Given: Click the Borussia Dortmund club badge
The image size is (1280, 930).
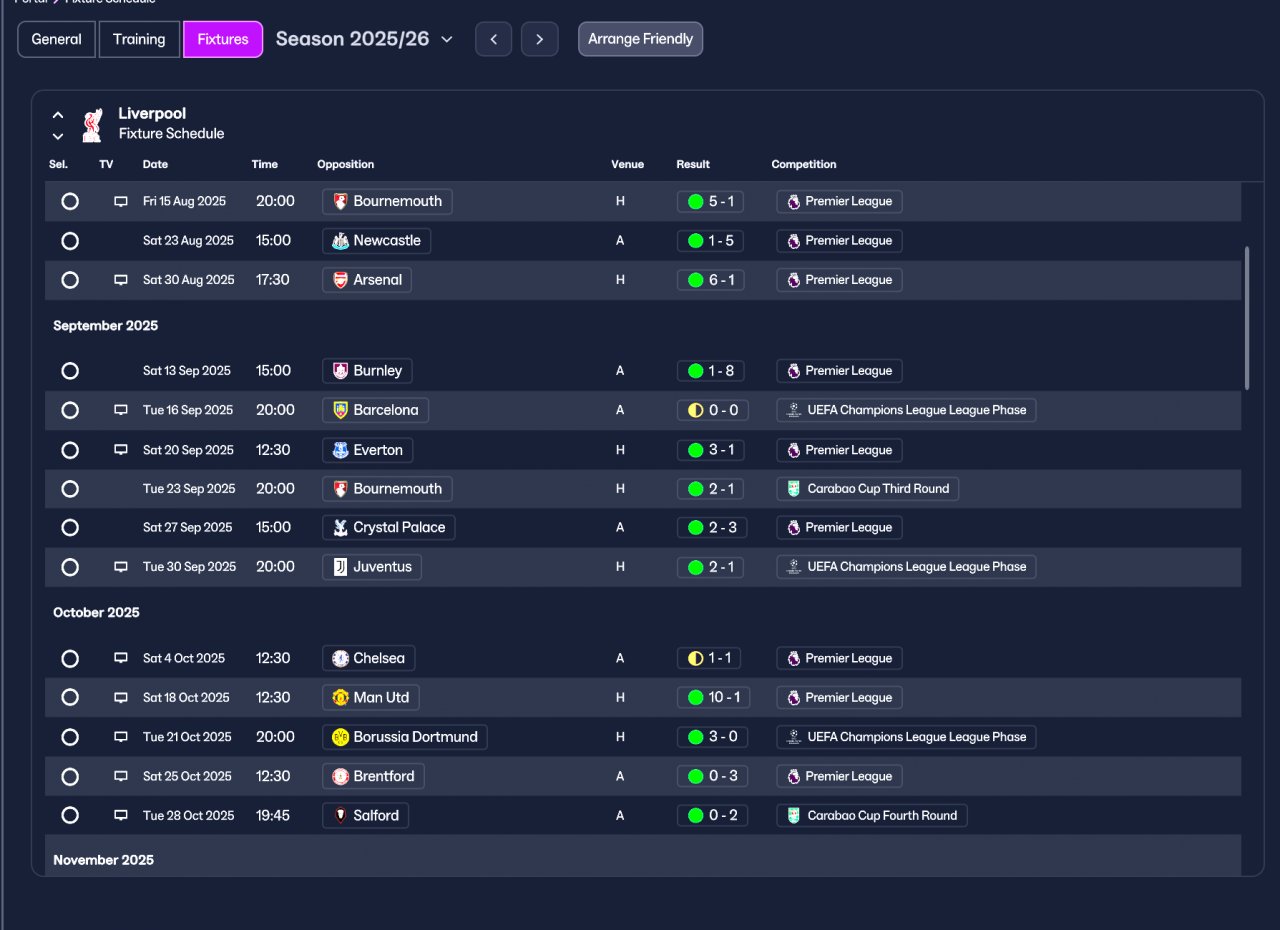Looking at the screenshot, I should pyautogui.click(x=341, y=737).
